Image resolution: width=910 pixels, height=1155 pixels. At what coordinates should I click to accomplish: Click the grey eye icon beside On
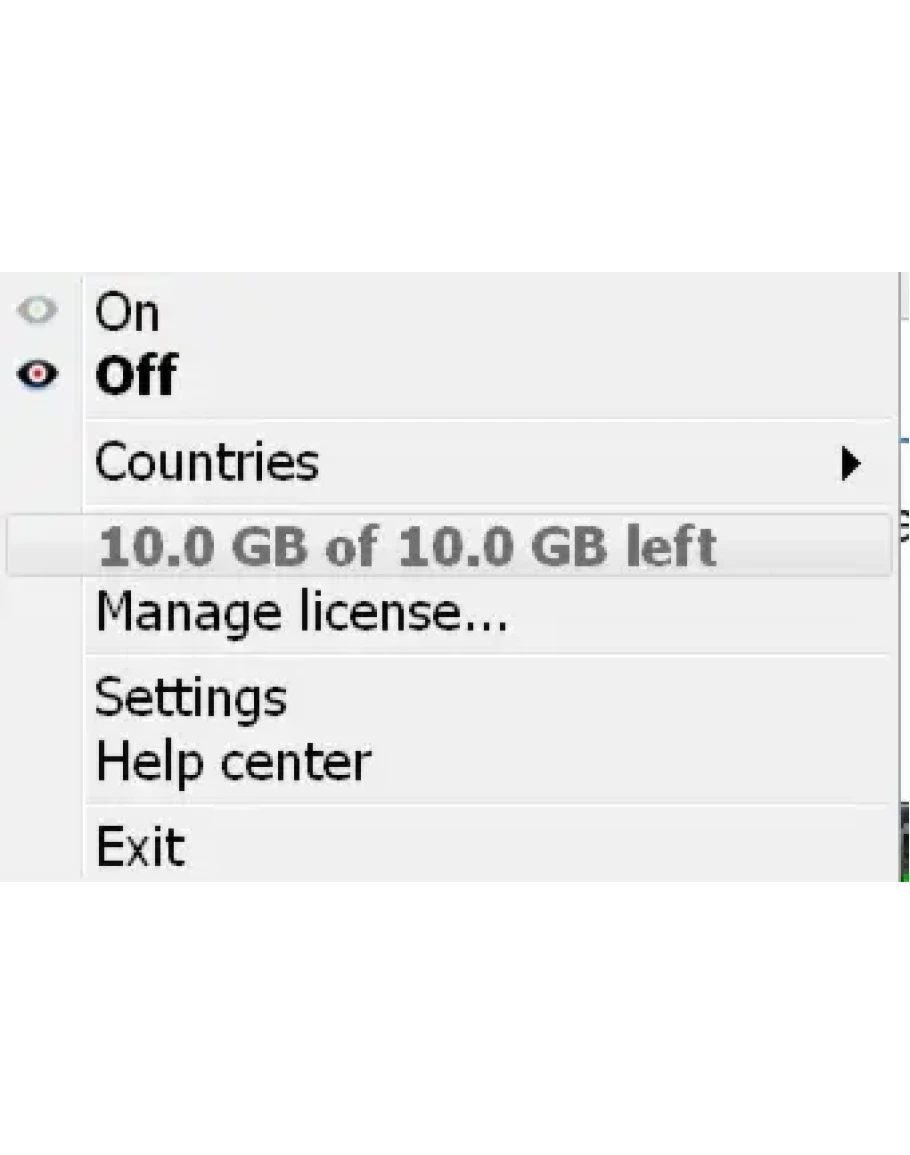(x=37, y=311)
